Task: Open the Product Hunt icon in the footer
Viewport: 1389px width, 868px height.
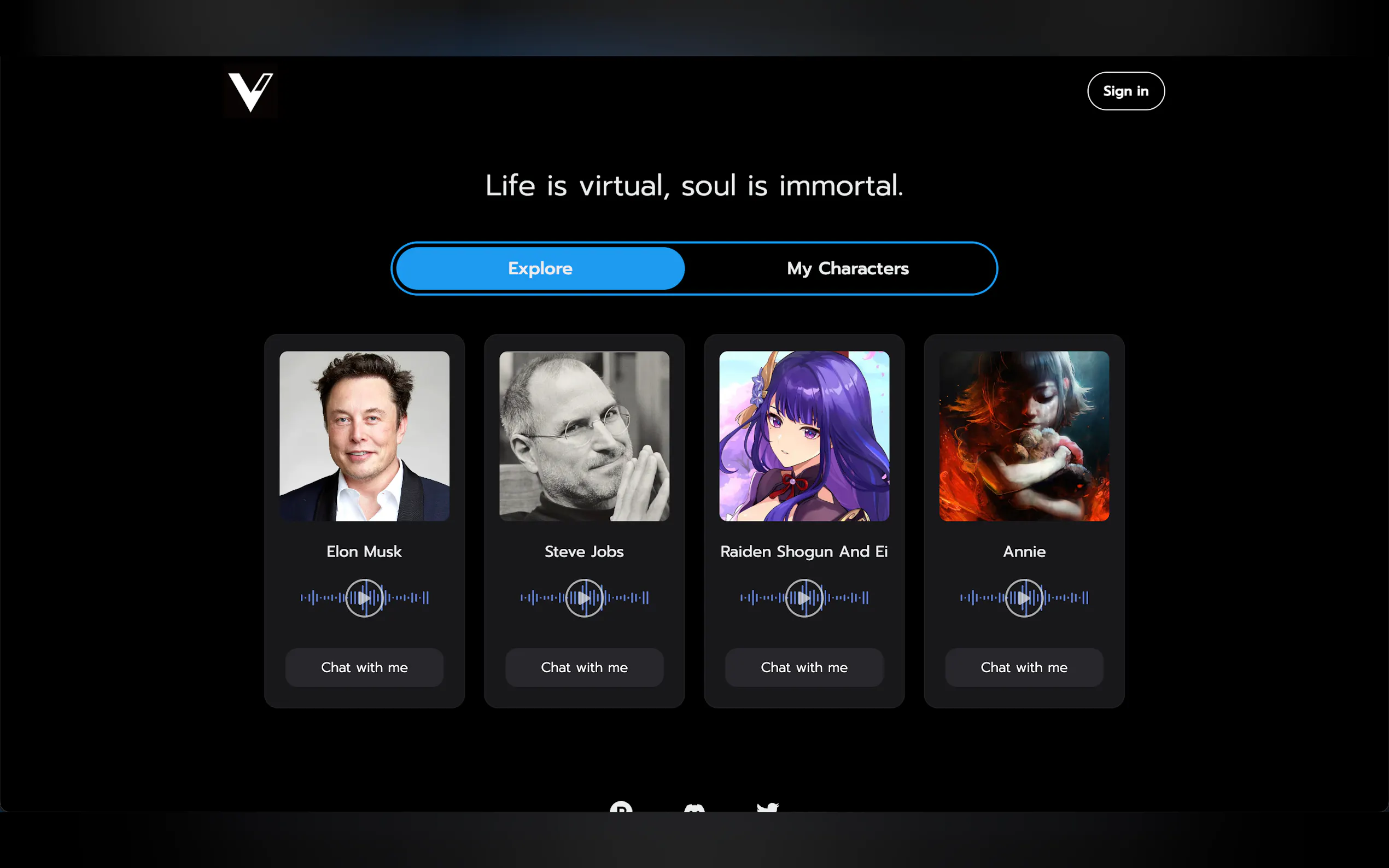Action: (621, 807)
